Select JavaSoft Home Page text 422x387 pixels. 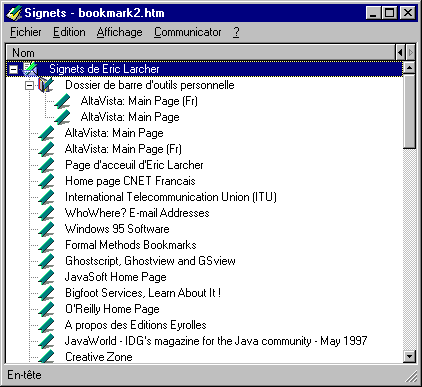click(116, 277)
